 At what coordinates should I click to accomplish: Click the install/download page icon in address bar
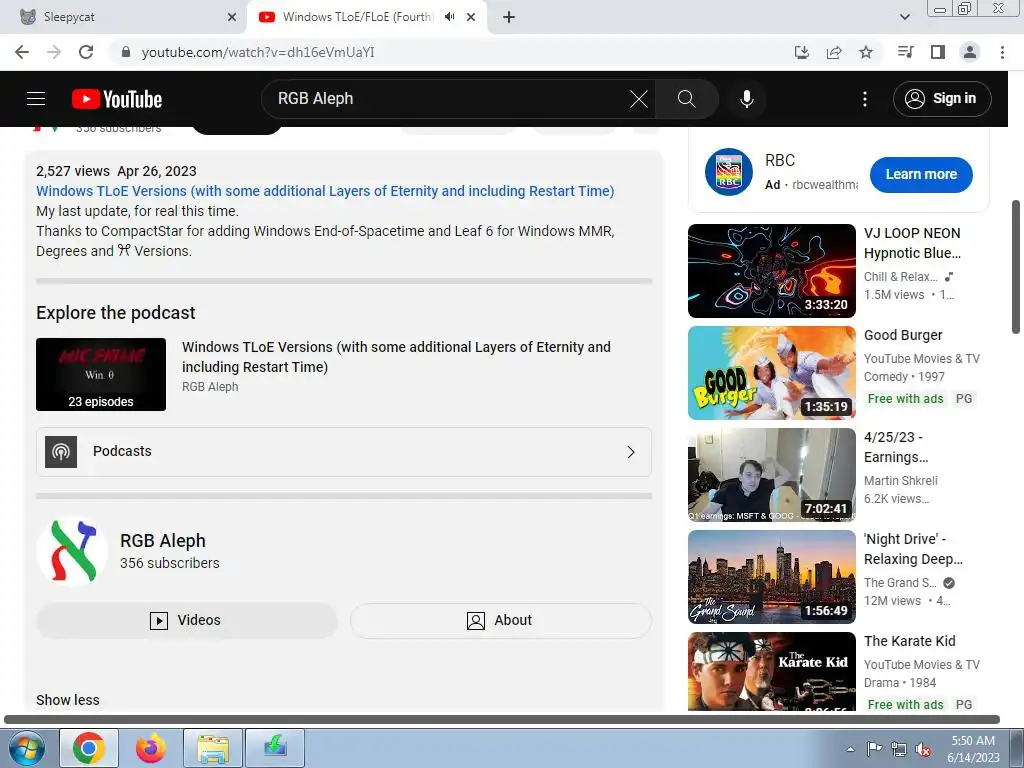[x=801, y=52]
